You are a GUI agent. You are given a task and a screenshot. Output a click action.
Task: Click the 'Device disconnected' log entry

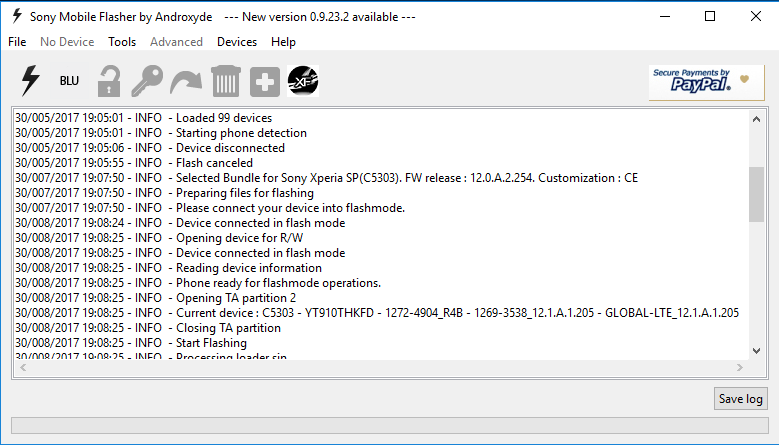pos(150,148)
